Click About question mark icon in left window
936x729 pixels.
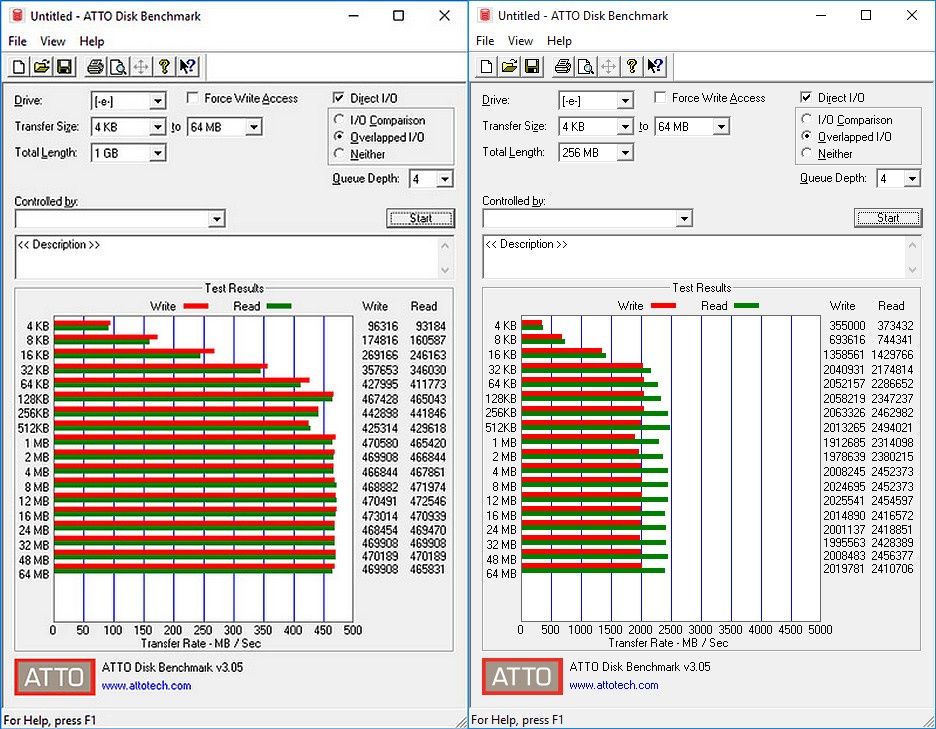(164, 66)
